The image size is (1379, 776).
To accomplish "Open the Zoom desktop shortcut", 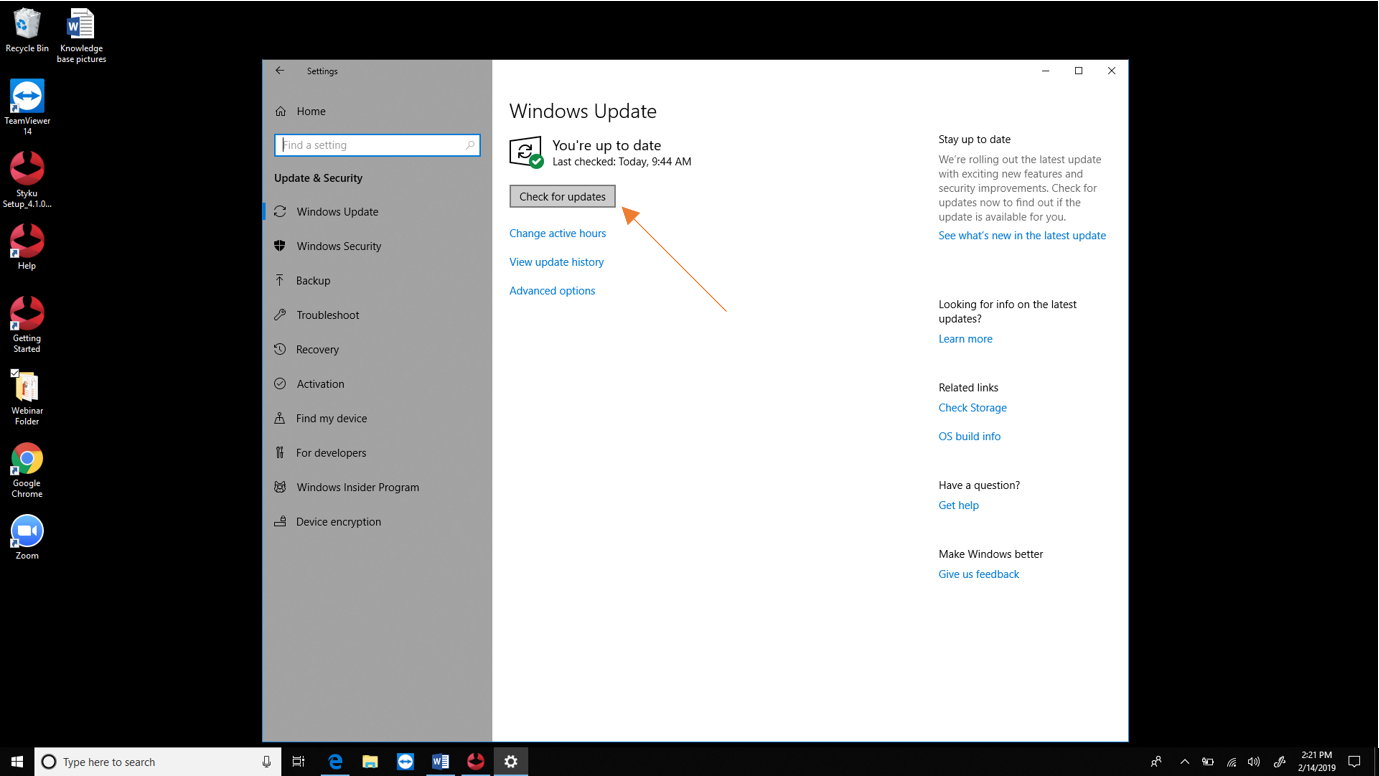I will click(x=27, y=531).
